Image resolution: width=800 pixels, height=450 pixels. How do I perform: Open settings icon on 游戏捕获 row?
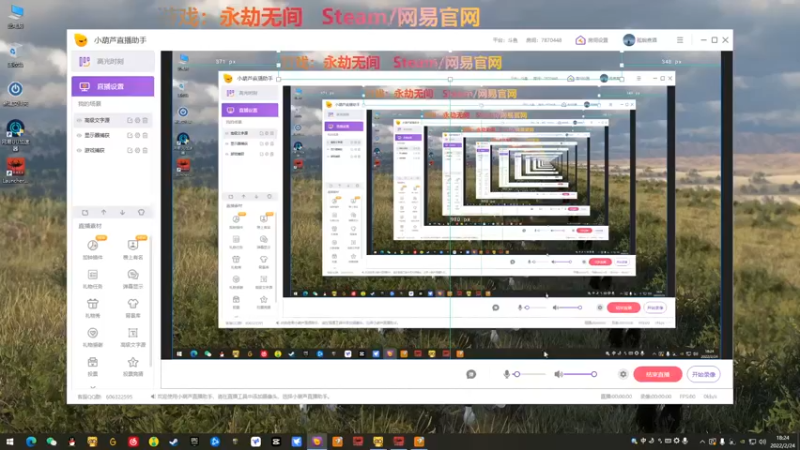tap(137, 151)
